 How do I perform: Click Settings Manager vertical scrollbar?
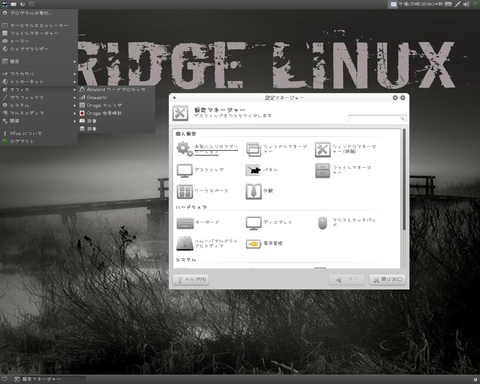click(404, 179)
